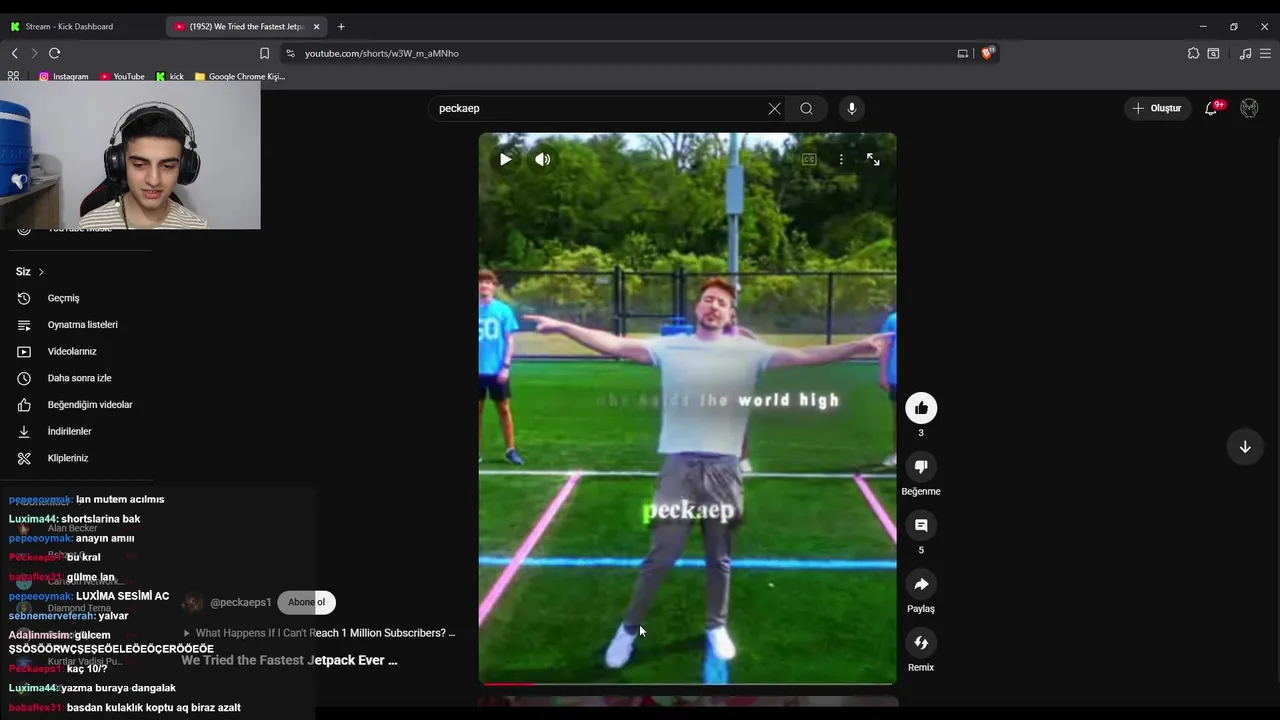This screenshot has width=1280, height=720.
Task: Mute the short's audio
Action: 542,159
